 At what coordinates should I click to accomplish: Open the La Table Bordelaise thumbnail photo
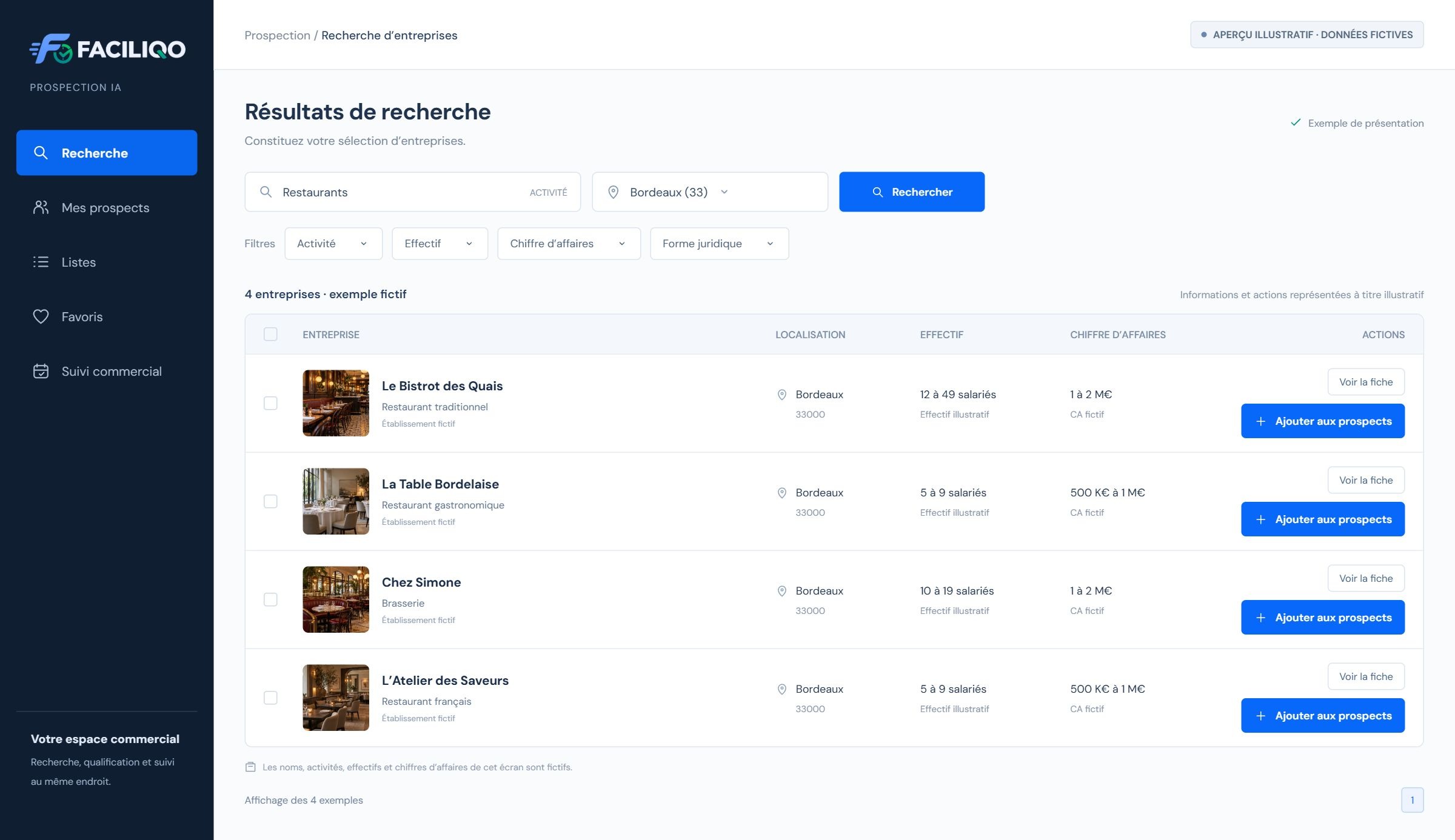(x=336, y=501)
